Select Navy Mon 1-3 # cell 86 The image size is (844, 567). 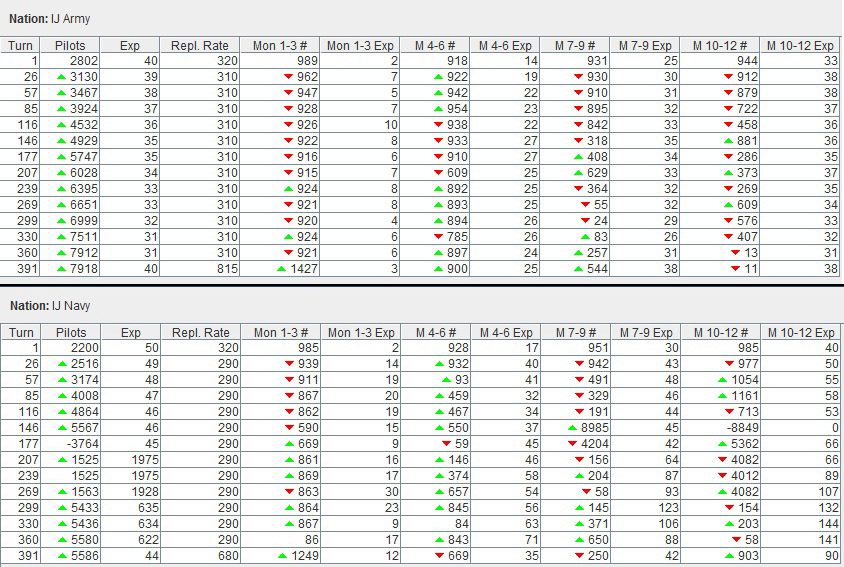(281, 540)
